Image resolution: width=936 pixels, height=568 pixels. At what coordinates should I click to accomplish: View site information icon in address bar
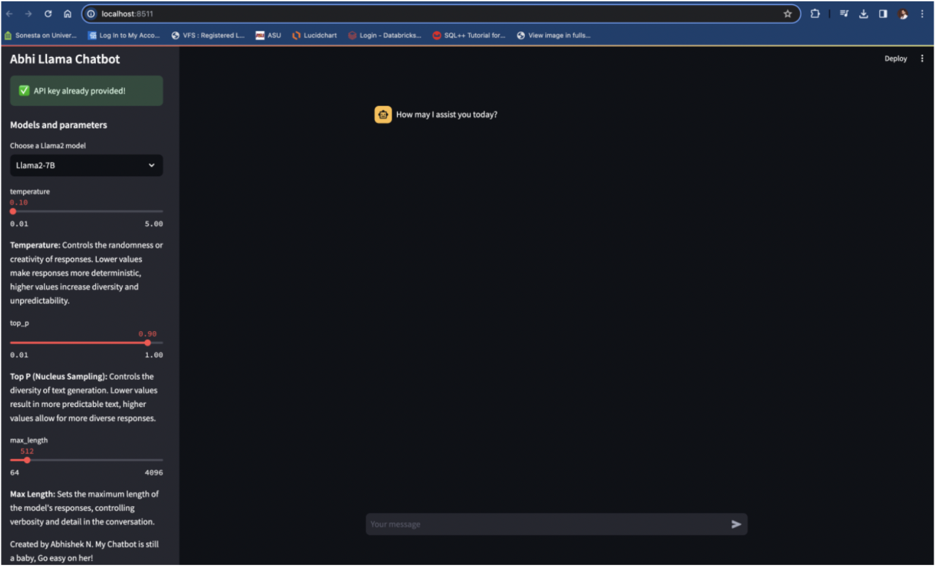[91, 14]
